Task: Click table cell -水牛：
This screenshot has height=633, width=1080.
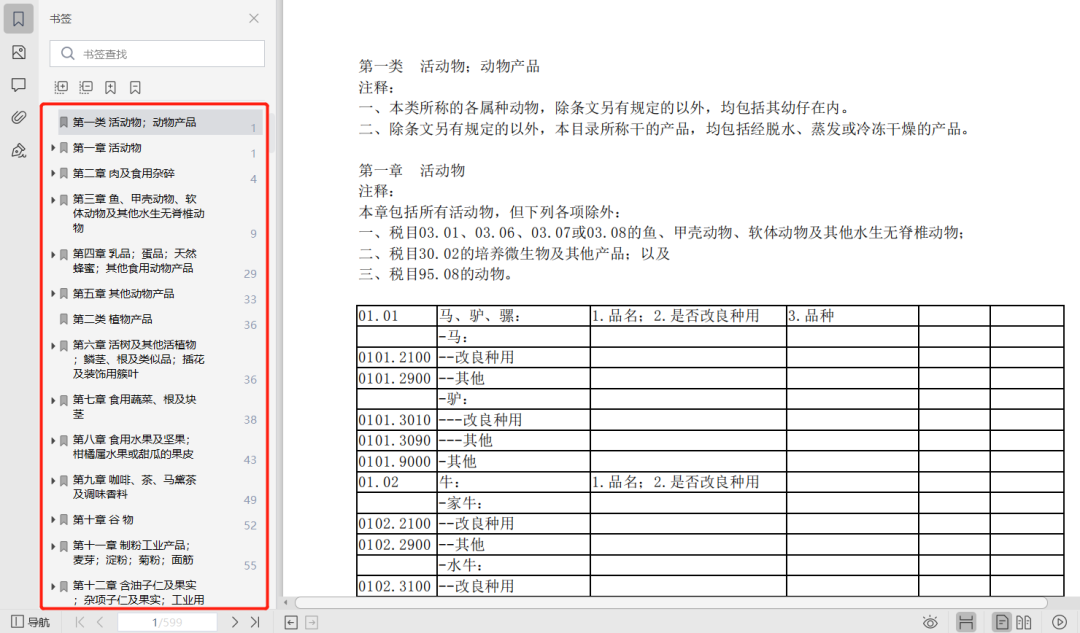Action: coord(513,565)
